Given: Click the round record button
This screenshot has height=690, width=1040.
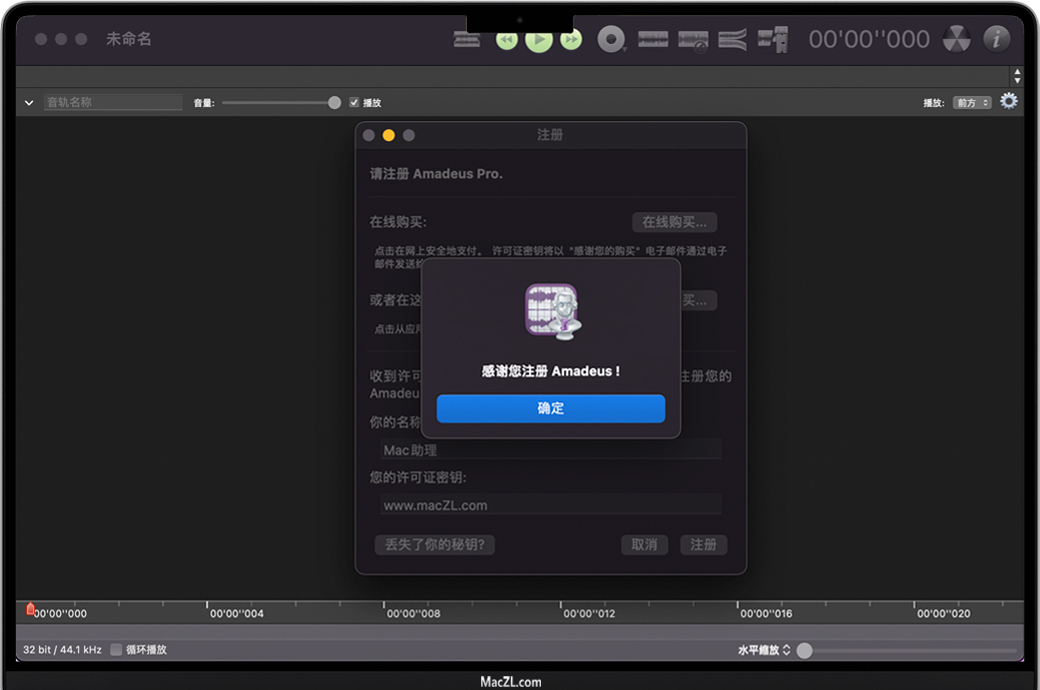Looking at the screenshot, I should click(611, 39).
